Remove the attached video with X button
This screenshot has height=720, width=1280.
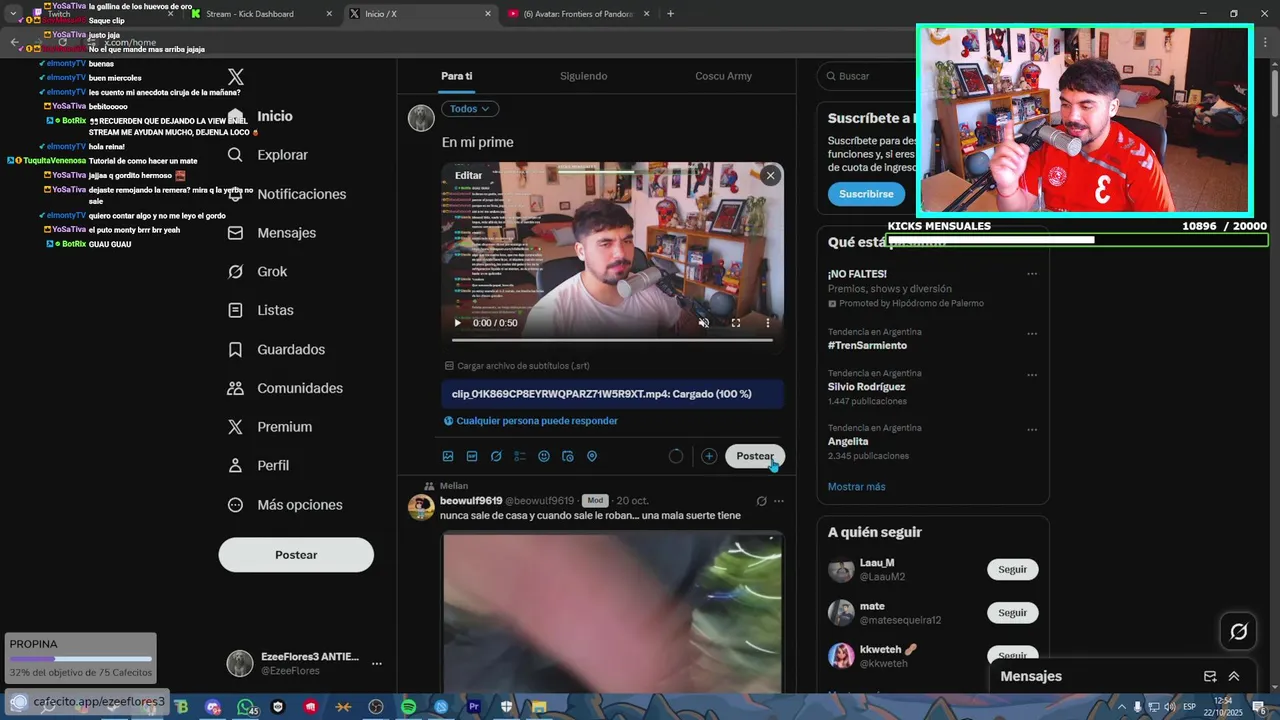click(x=770, y=176)
